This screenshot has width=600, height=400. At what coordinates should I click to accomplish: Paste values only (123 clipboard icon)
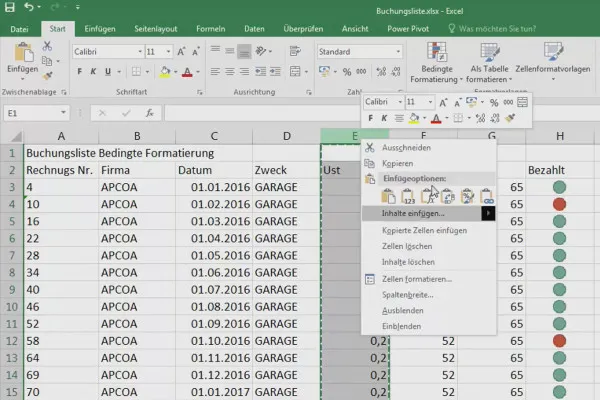point(408,196)
